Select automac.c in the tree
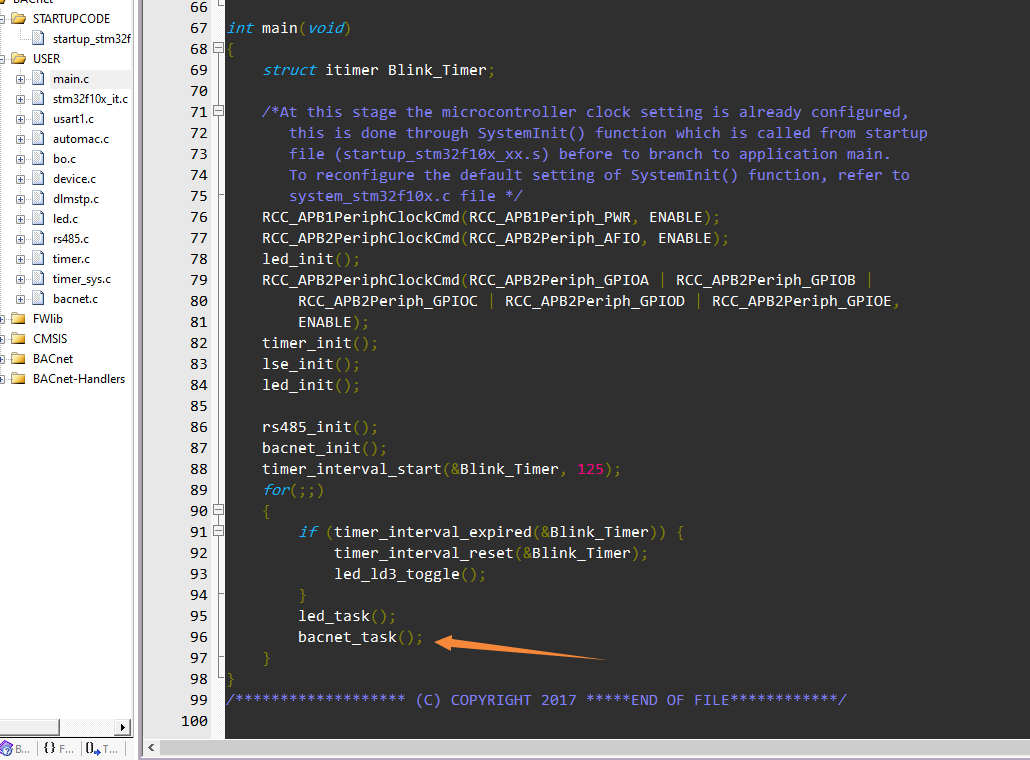The width and height of the screenshot is (1030, 760). coord(81,139)
